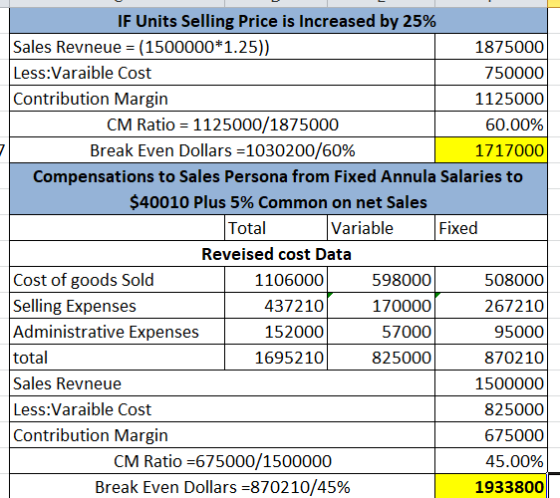Click the 60.00% CM ratio cell
The width and height of the screenshot is (560, 498).
[491, 124]
